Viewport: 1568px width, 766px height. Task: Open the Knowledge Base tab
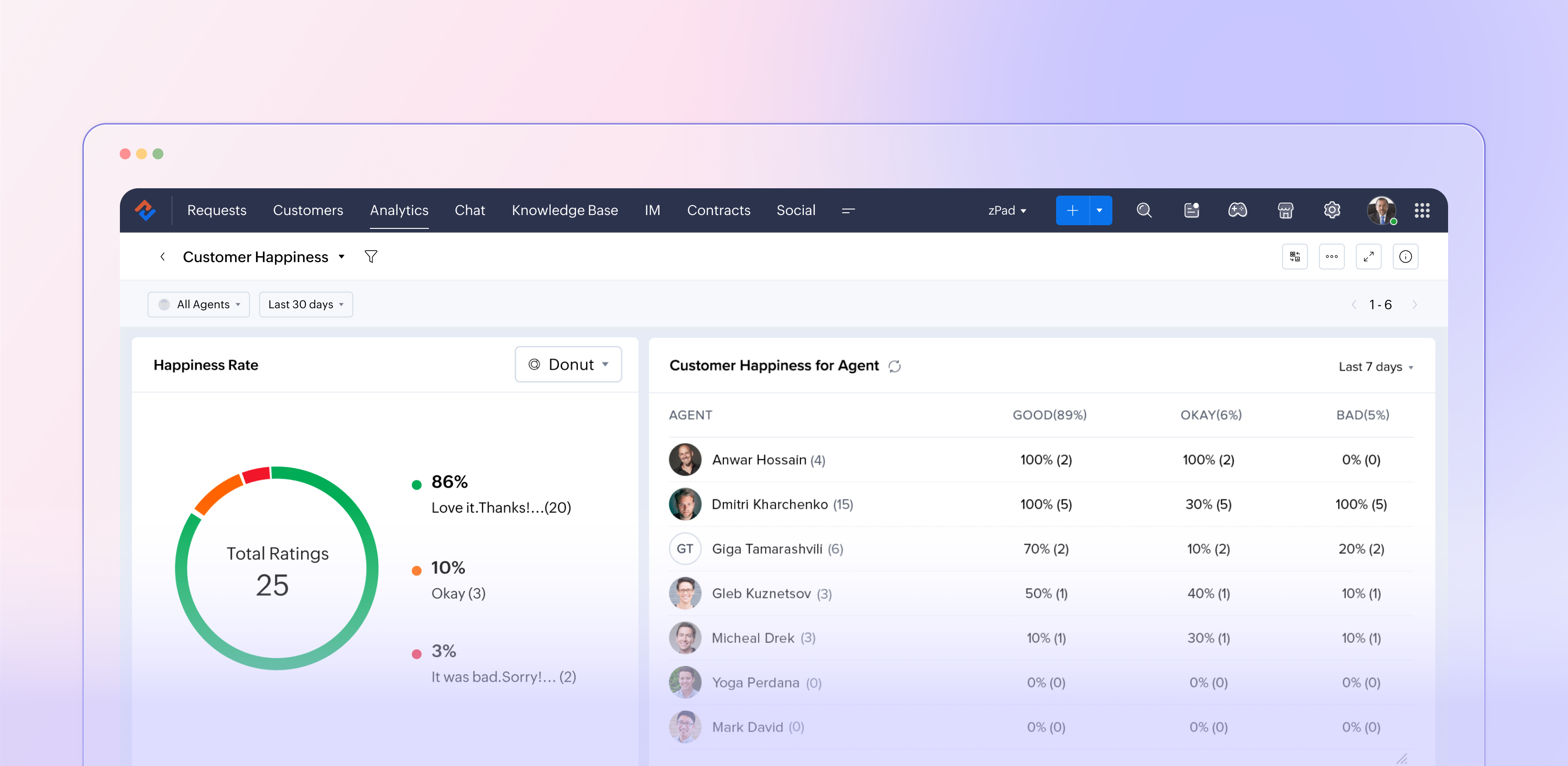pos(564,210)
